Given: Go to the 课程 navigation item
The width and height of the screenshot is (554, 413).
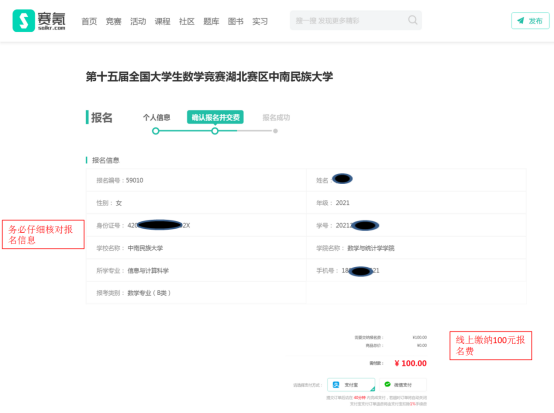Looking at the screenshot, I should pyautogui.click(x=162, y=22).
